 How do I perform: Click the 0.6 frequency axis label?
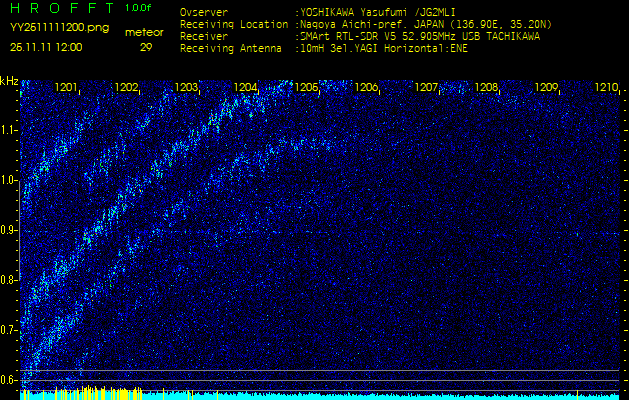9,379
